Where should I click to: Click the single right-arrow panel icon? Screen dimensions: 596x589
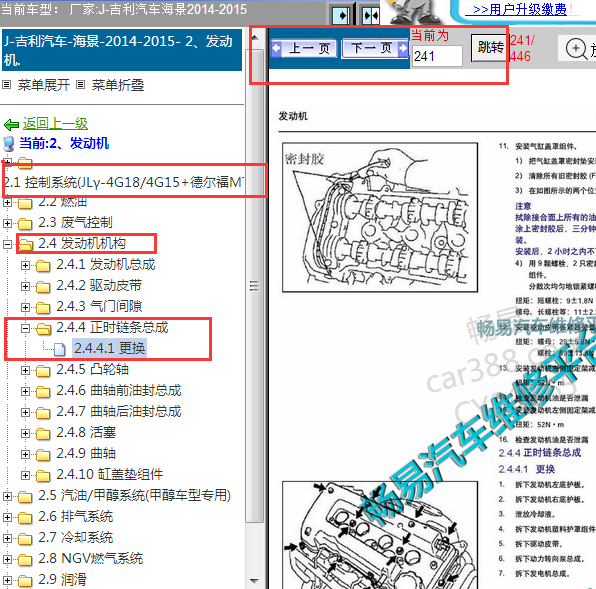coord(341,16)
